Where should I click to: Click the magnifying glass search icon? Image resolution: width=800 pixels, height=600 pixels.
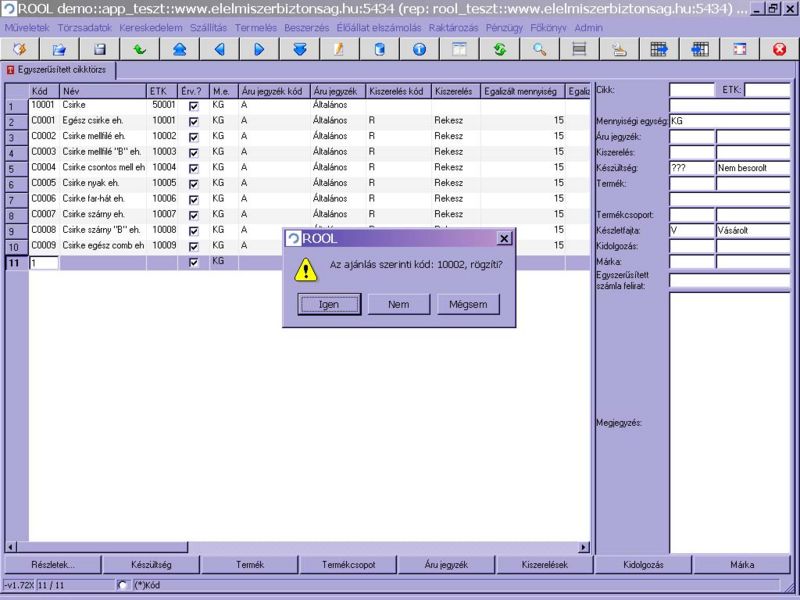tap(539, 48)
